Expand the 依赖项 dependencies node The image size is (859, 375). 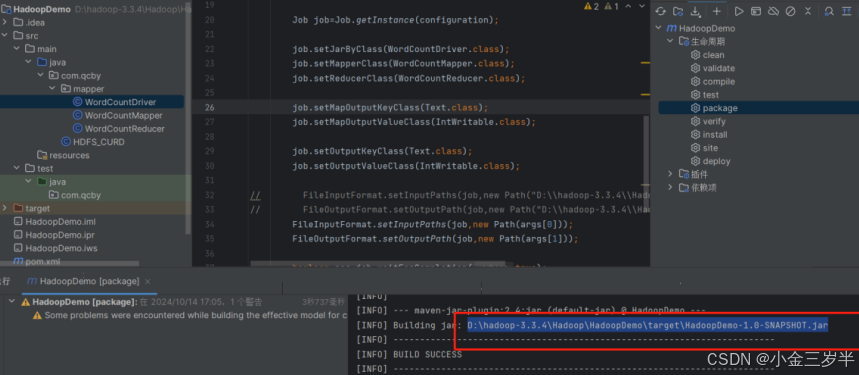(x=670, y=188)
